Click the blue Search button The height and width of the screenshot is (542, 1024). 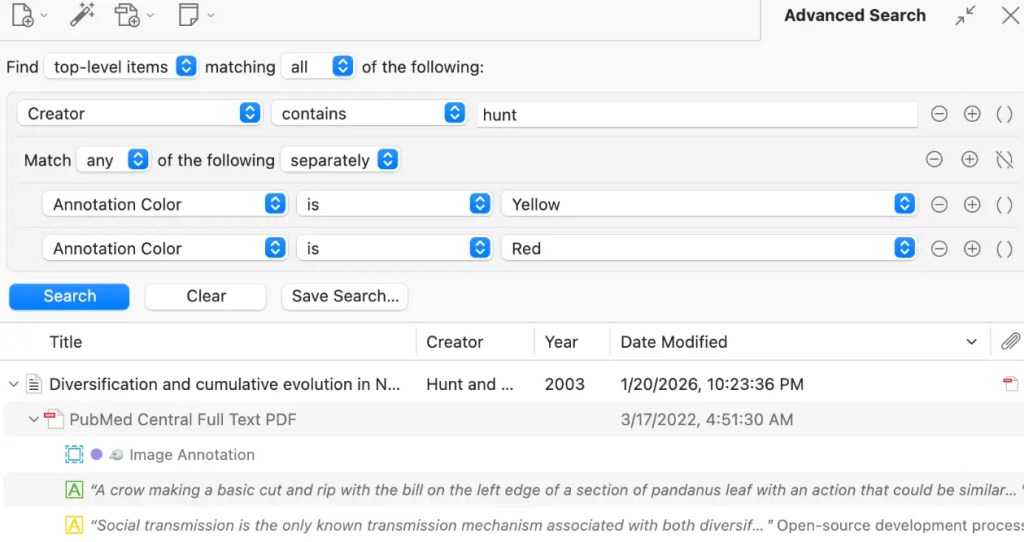tap(69, 296)
